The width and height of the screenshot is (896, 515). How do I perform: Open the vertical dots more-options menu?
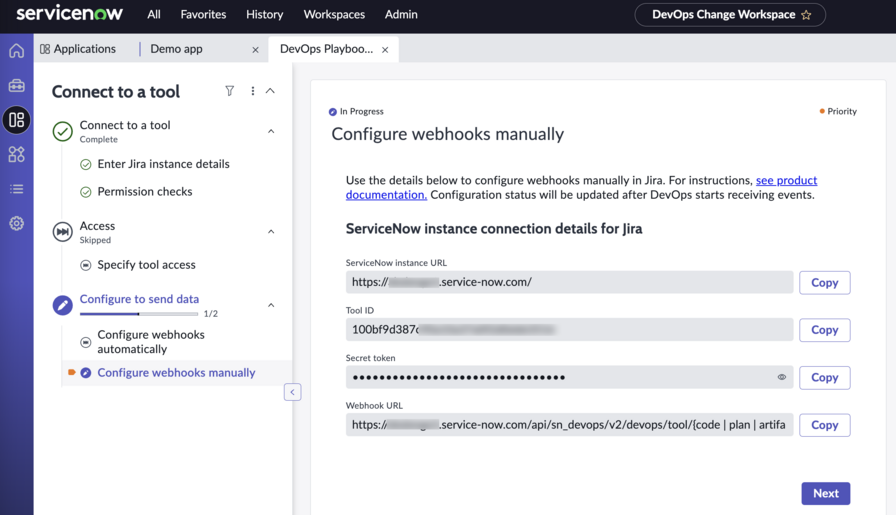253,91
